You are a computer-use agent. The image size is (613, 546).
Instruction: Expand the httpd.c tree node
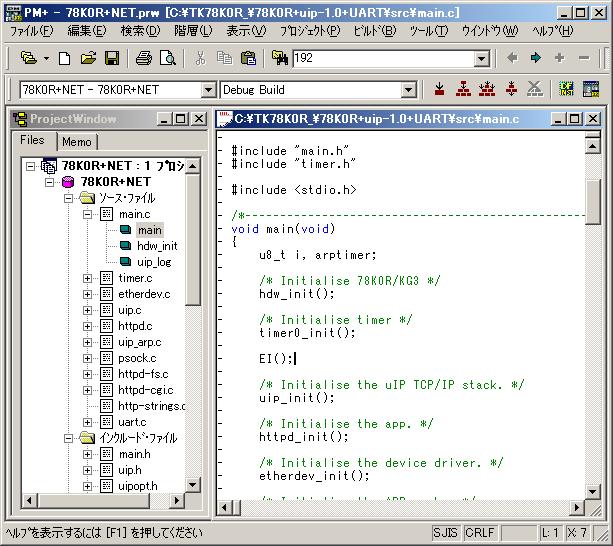pos(88,326)
